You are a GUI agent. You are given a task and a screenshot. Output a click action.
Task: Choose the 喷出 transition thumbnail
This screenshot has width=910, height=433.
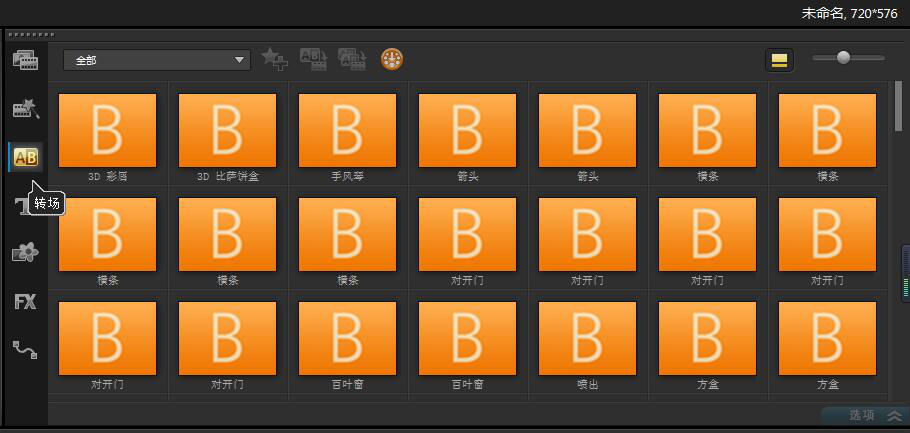588,338
